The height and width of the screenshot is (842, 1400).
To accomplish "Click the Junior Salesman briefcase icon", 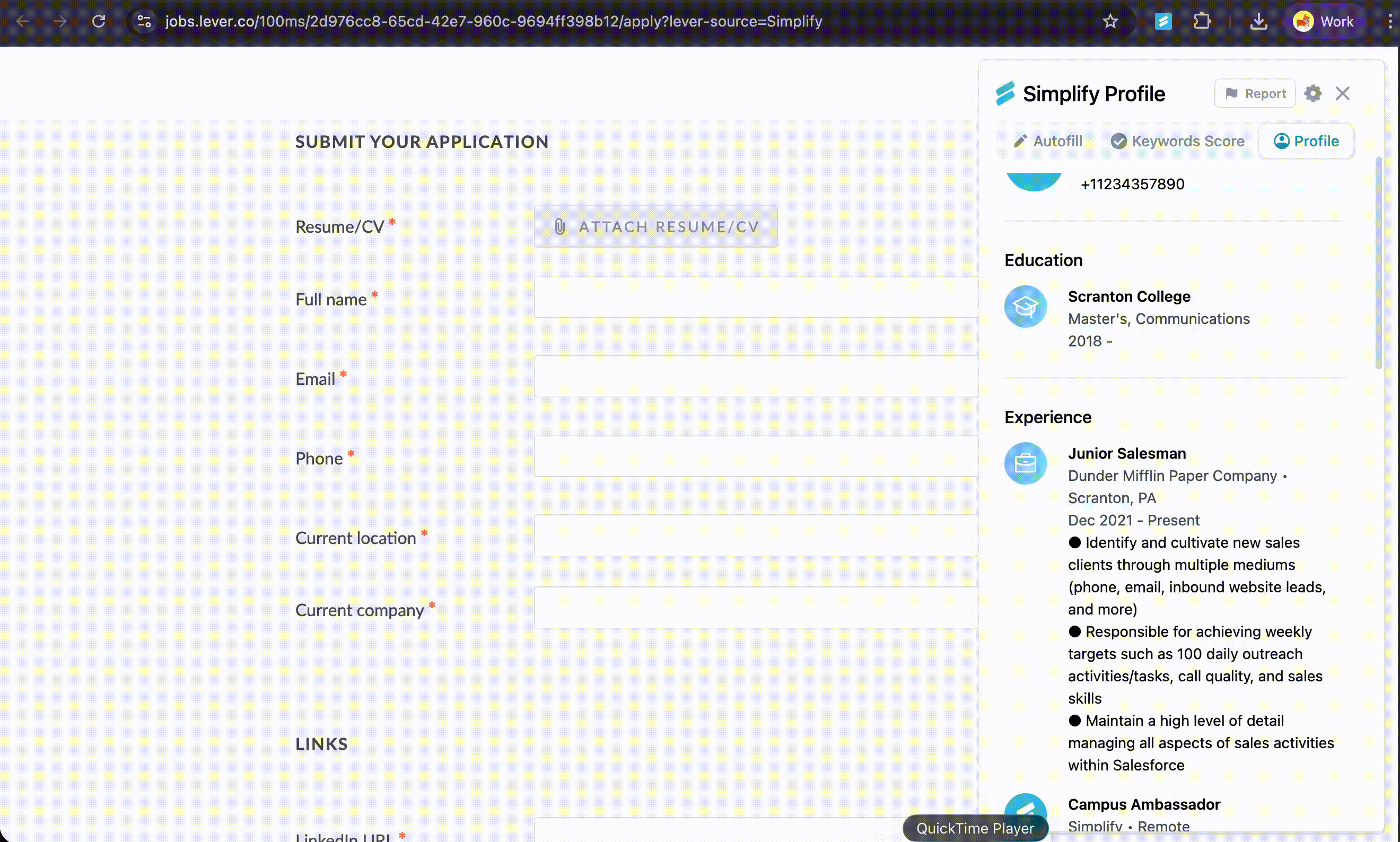I will coord(1025,463).
